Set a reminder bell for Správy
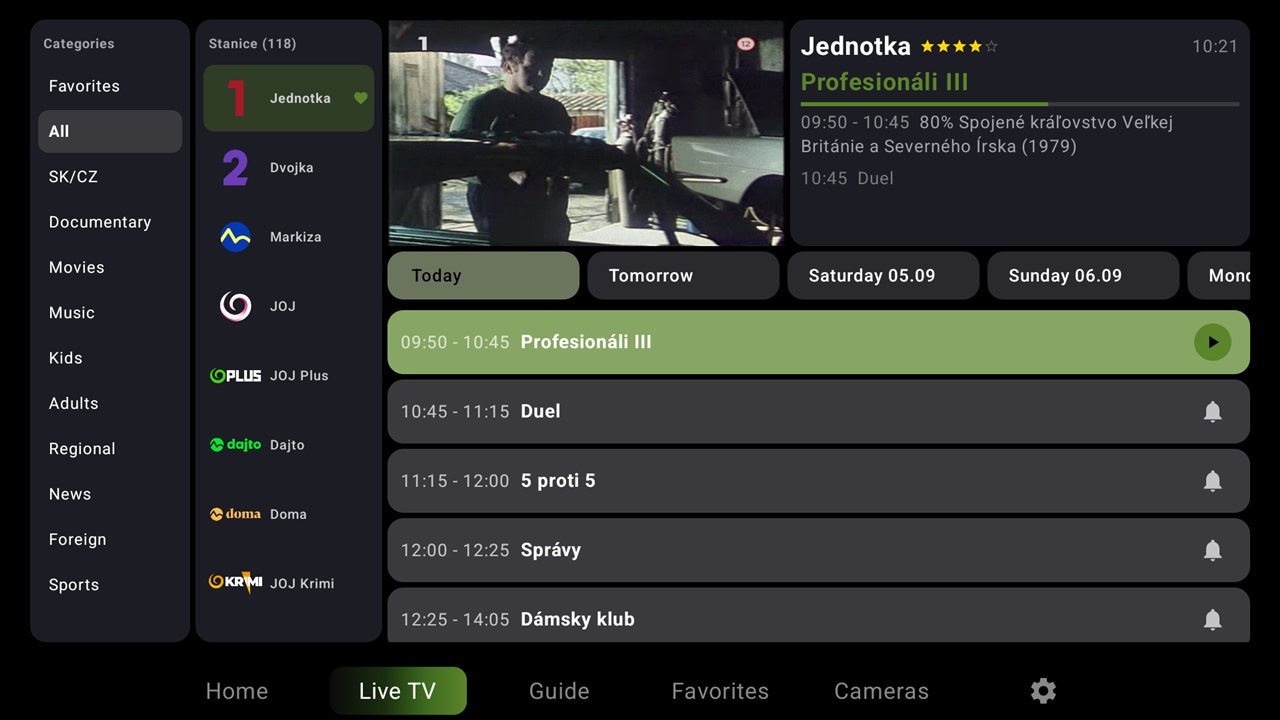 1212,550
